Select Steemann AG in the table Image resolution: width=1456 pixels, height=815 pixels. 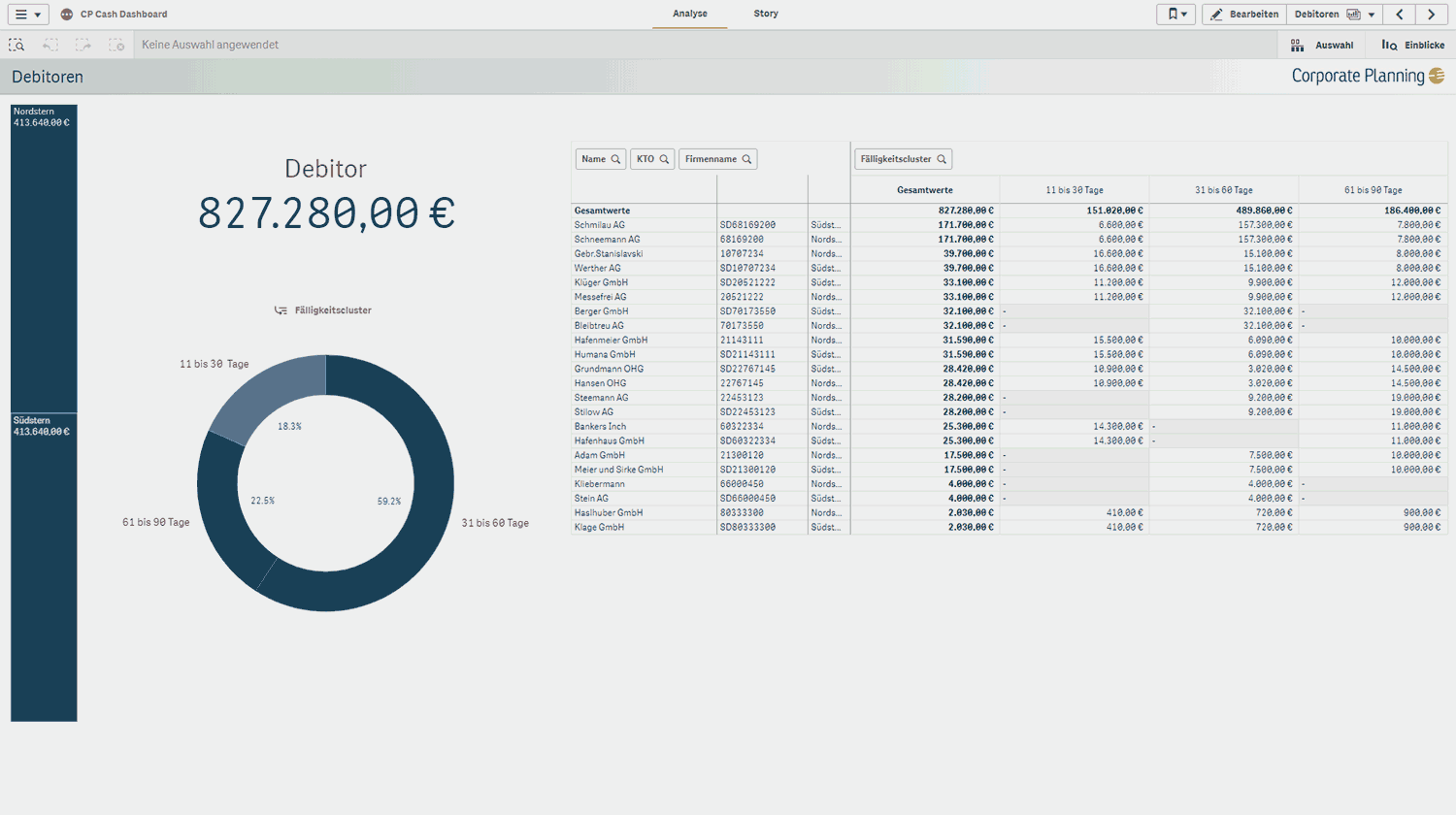click(601, 398)
